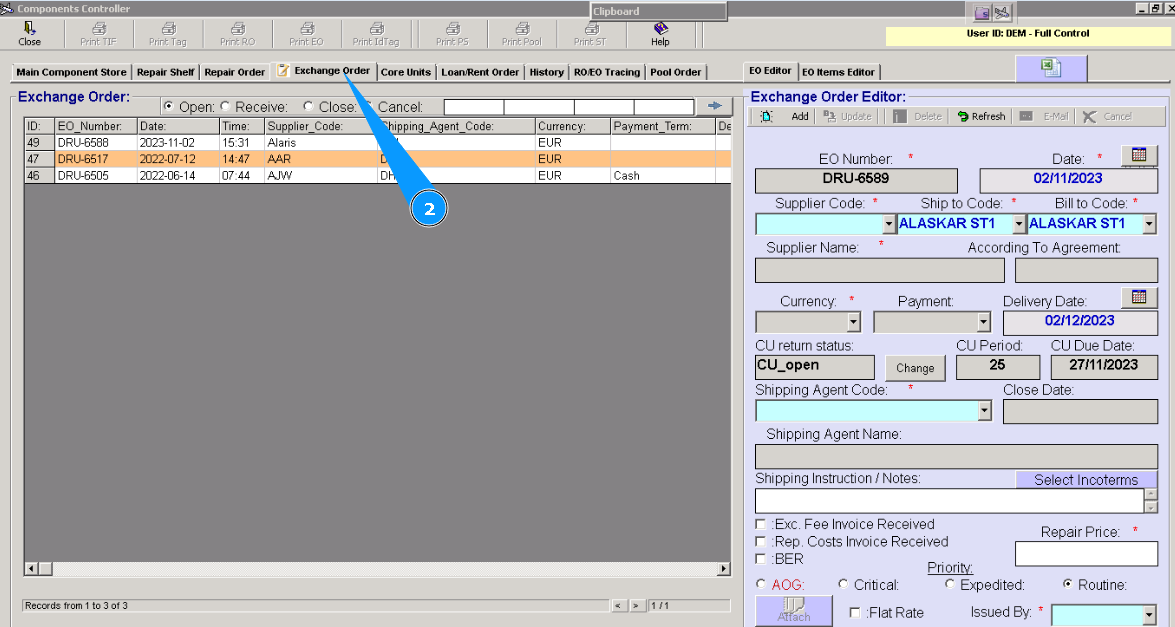This screenshot has height=627, width=1175.
Task: Open calendar next to Date field
Action: (1139, 154)
